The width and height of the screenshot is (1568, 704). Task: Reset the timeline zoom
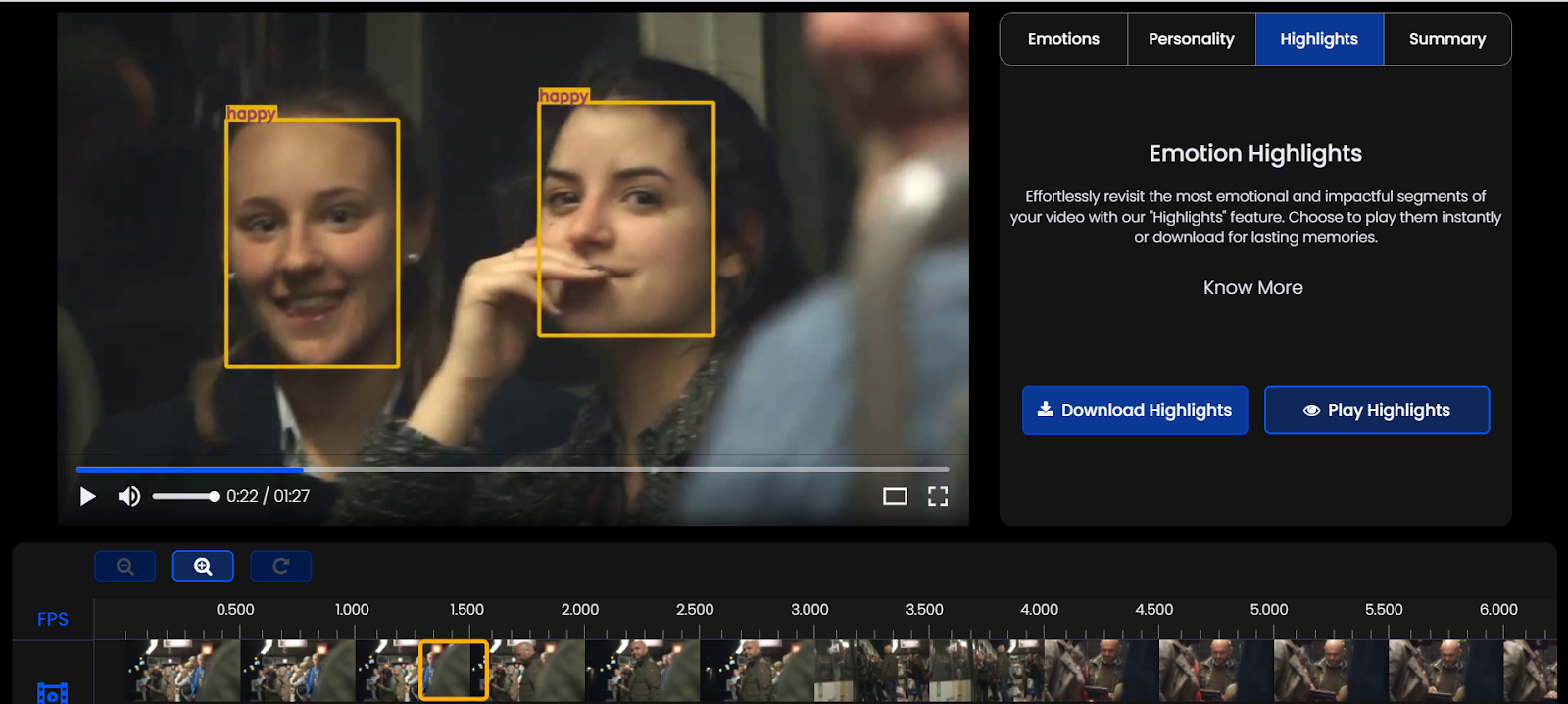280,566
